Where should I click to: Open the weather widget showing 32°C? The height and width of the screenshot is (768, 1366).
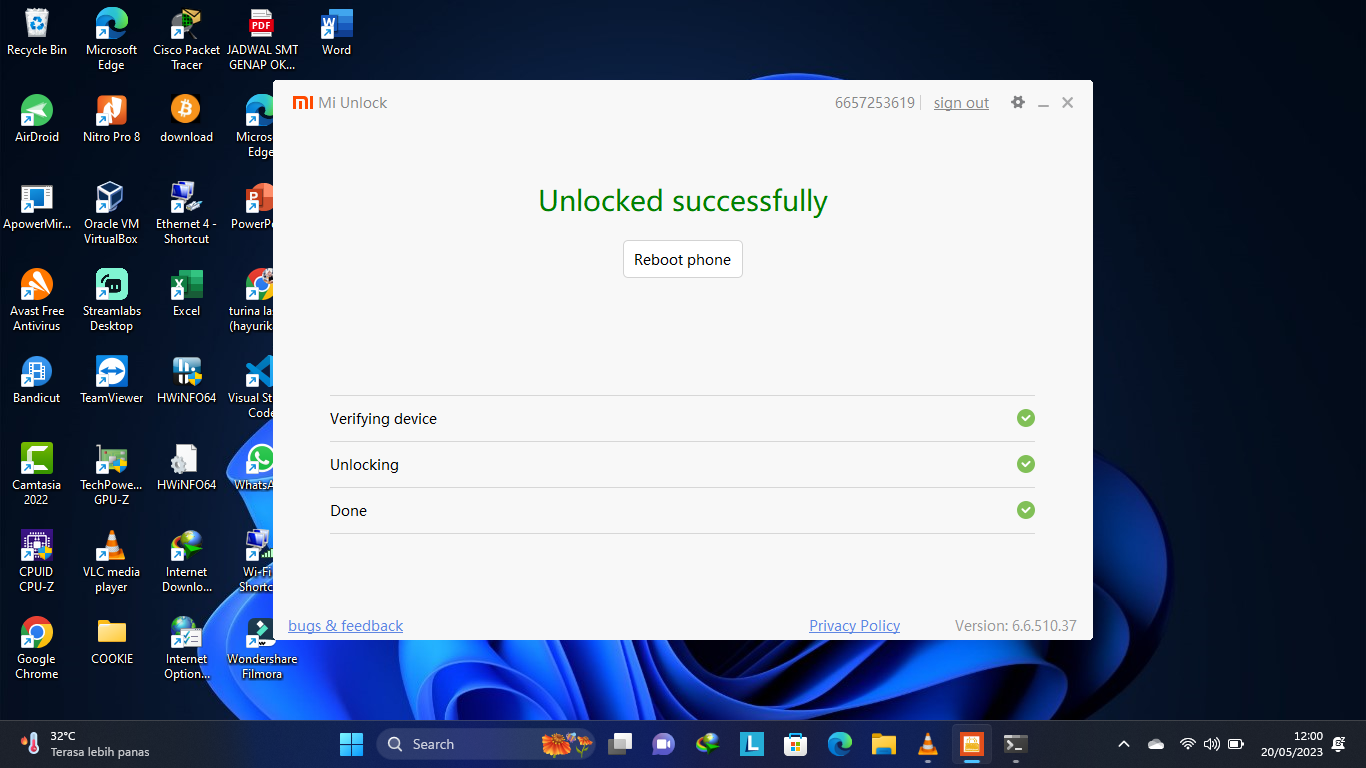click(84, 744)
